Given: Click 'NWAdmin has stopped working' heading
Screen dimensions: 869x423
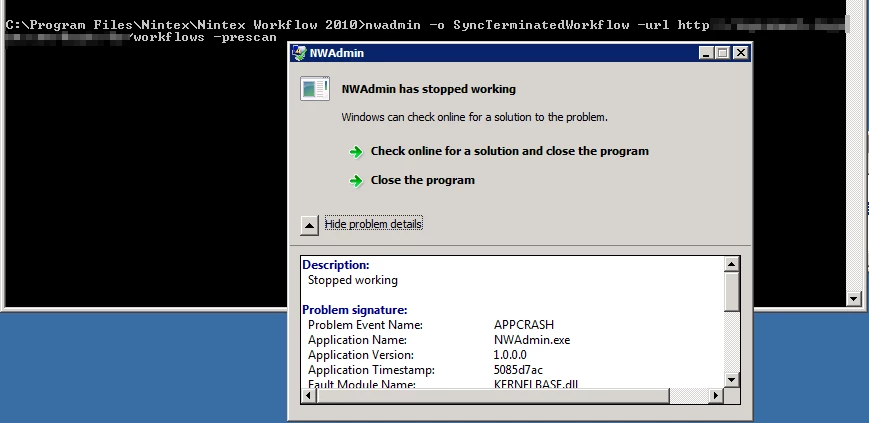Looking at the screenshot, I should coord(428,89).
